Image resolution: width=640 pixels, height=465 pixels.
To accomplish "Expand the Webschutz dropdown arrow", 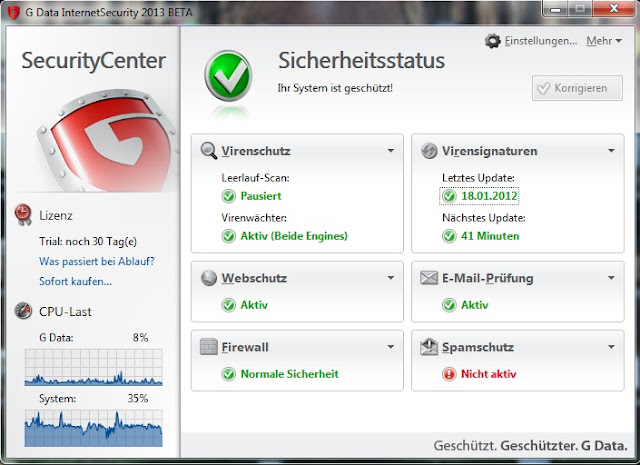I will (x=391, y=278).
